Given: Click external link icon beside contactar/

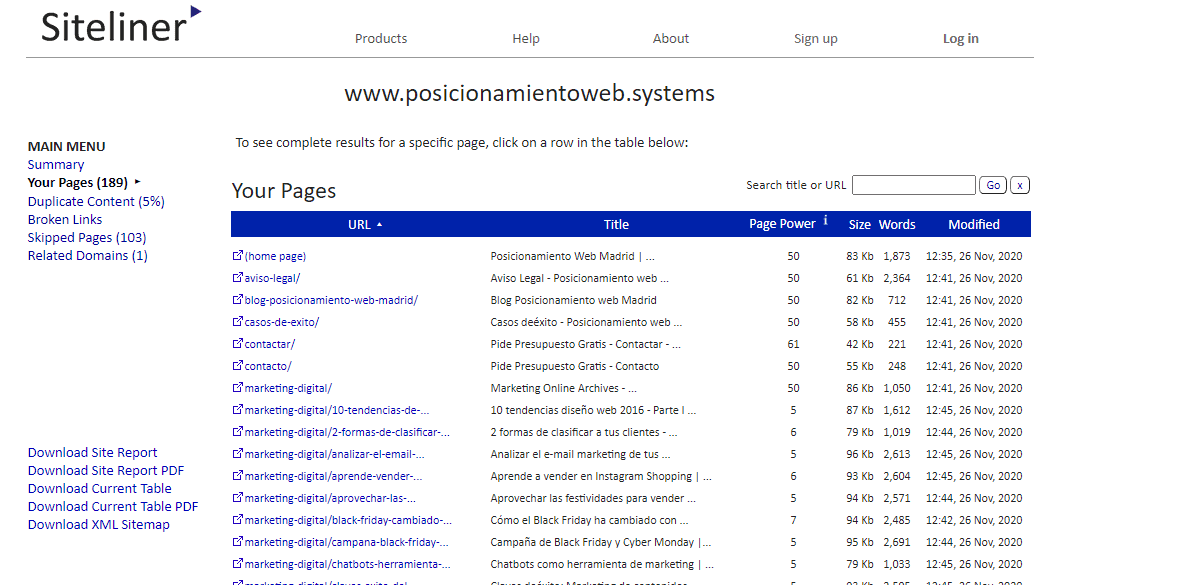Looking at the screenshot, I should tap(238, 344).
